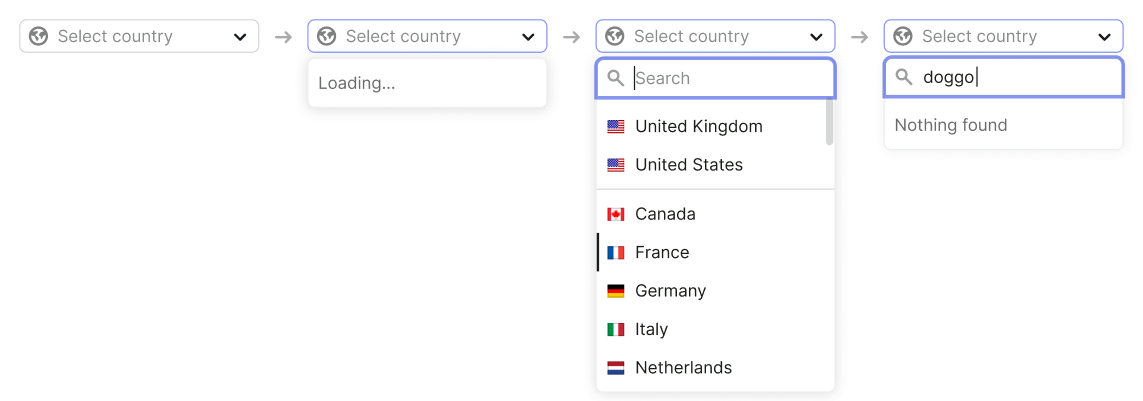Click the Germany flag icon
The image size is (1143, 401).
[616, 291]
